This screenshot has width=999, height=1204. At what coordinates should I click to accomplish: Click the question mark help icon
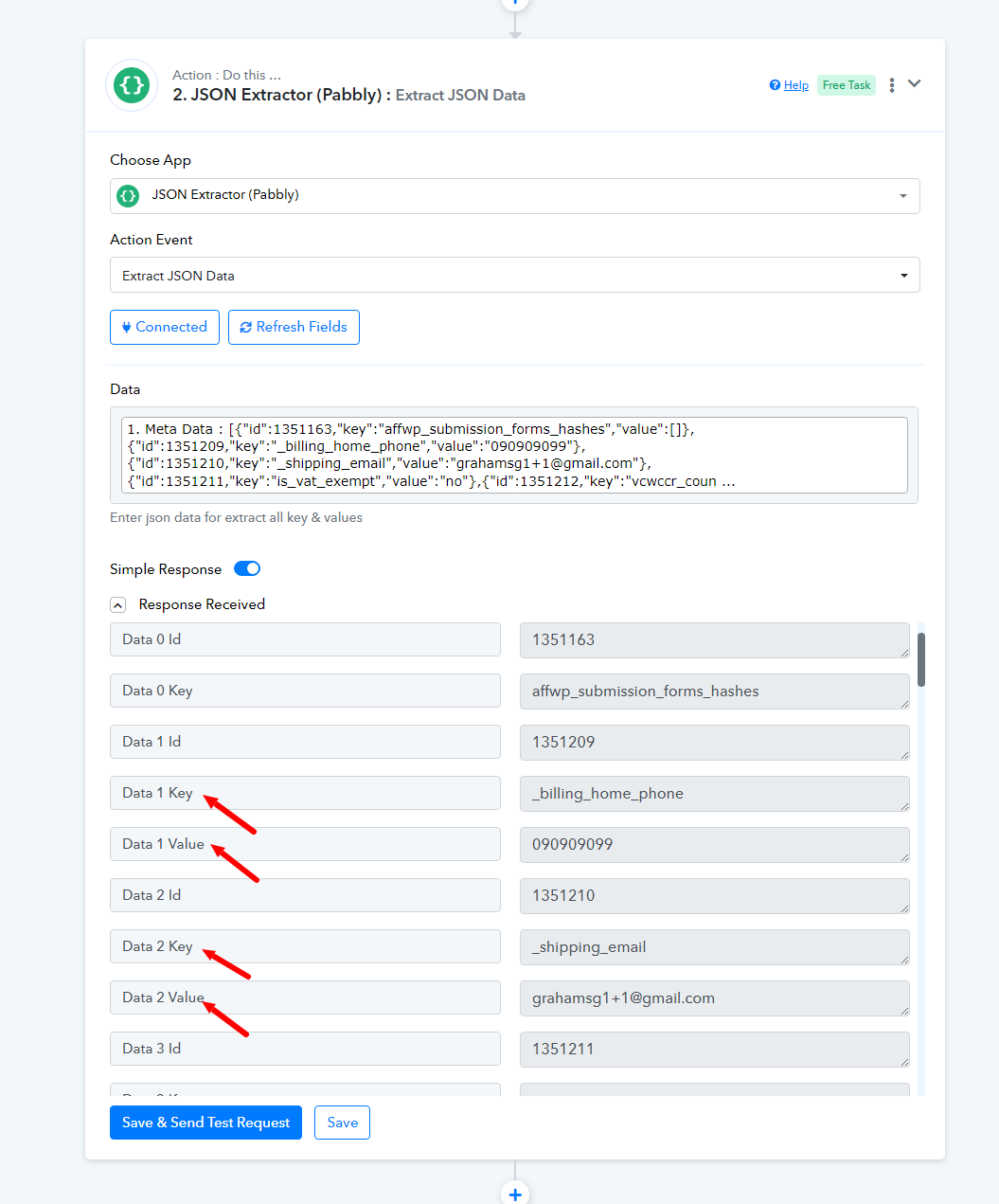[775, 85]
